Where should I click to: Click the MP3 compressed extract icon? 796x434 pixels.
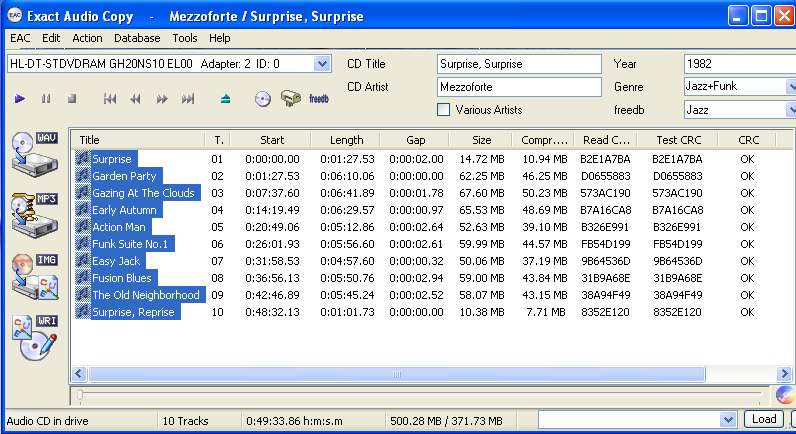pyautogui.click(x=34, y=212)
